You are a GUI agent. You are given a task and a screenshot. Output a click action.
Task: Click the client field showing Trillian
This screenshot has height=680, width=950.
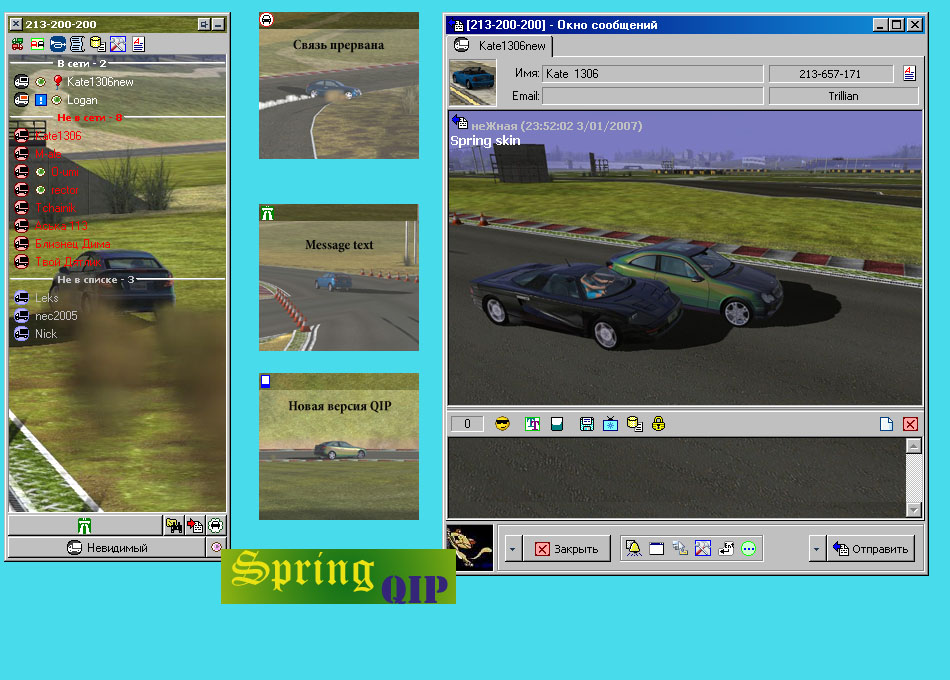pos(843,96)
